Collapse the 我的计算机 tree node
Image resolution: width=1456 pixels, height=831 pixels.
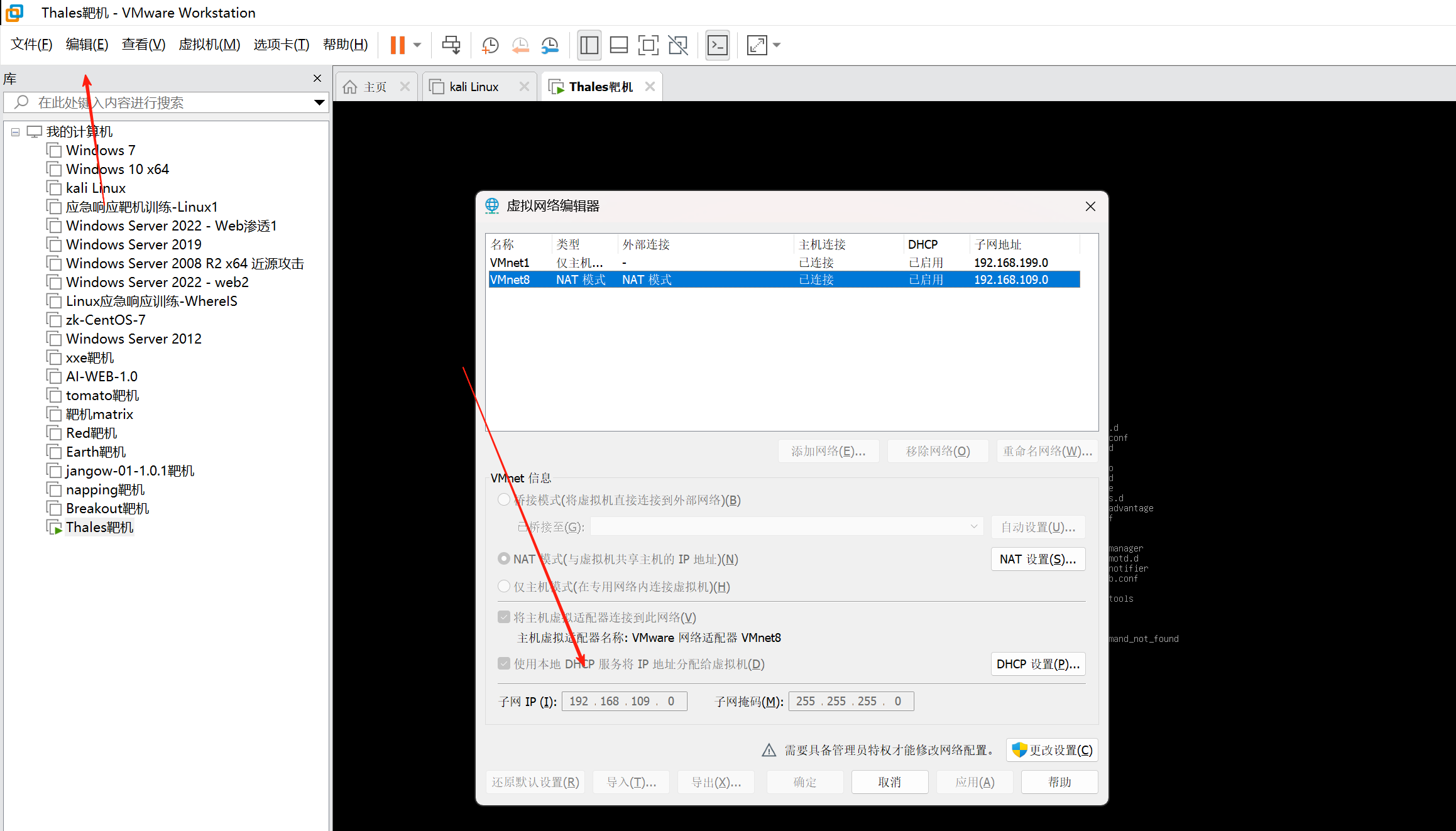pos(15,132)
